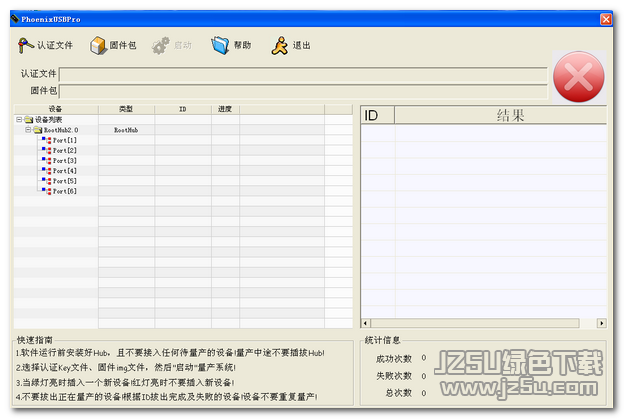The image size is (624, 419).
Task: Click quick guide line 4 about 重复量产
Action: pos(166,397)
